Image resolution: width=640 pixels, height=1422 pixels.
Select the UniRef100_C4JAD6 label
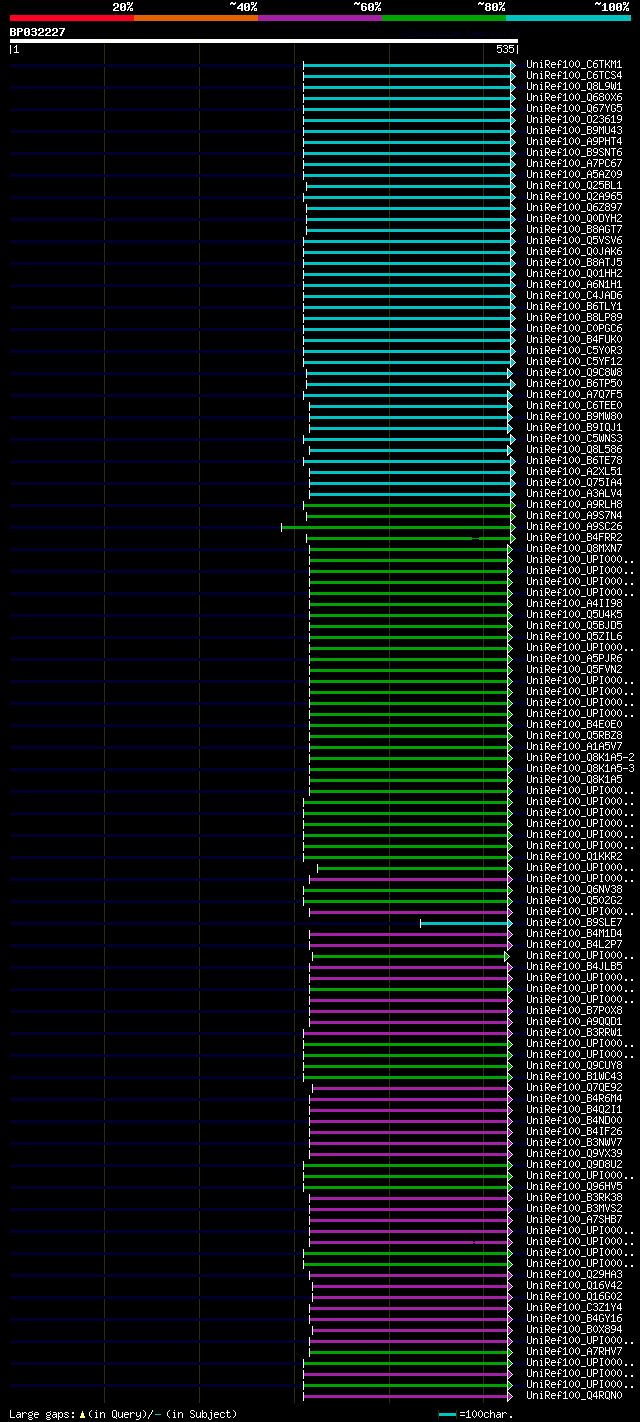(574, 295)
